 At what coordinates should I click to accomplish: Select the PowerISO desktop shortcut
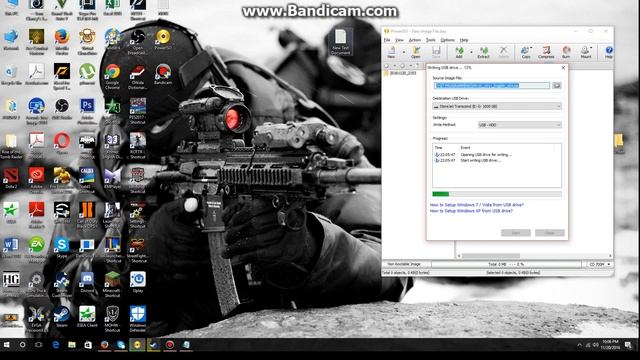(163, 40)
